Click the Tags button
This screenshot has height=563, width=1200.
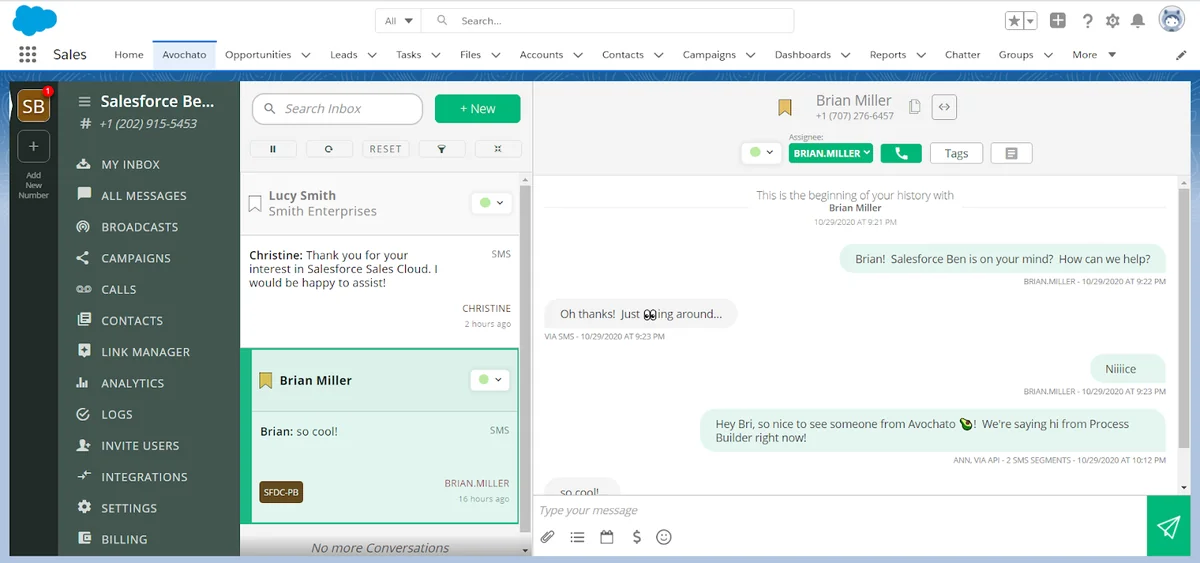coord(956,153)
